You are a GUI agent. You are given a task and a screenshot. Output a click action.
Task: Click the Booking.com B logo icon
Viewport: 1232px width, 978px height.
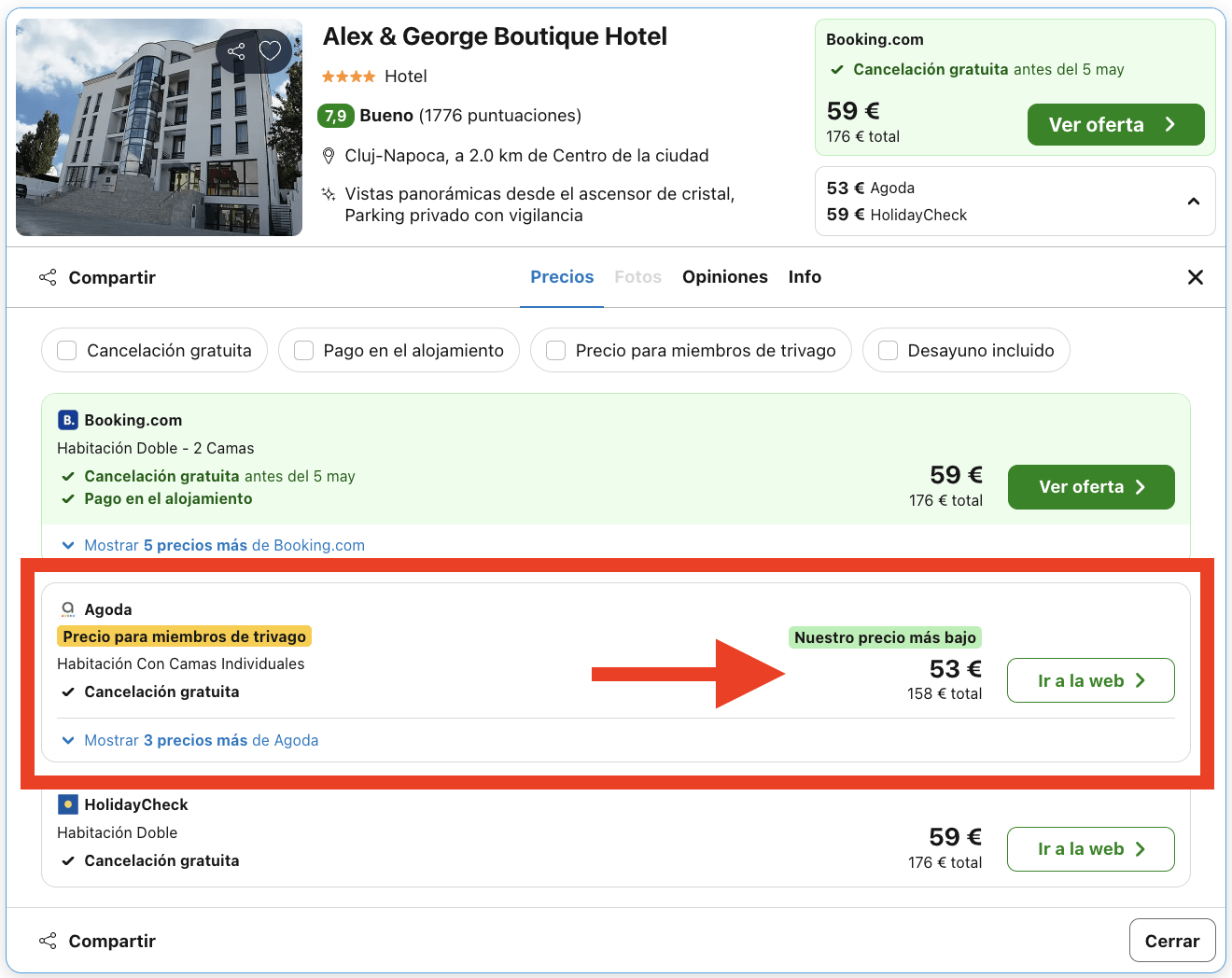click(68, 420)
